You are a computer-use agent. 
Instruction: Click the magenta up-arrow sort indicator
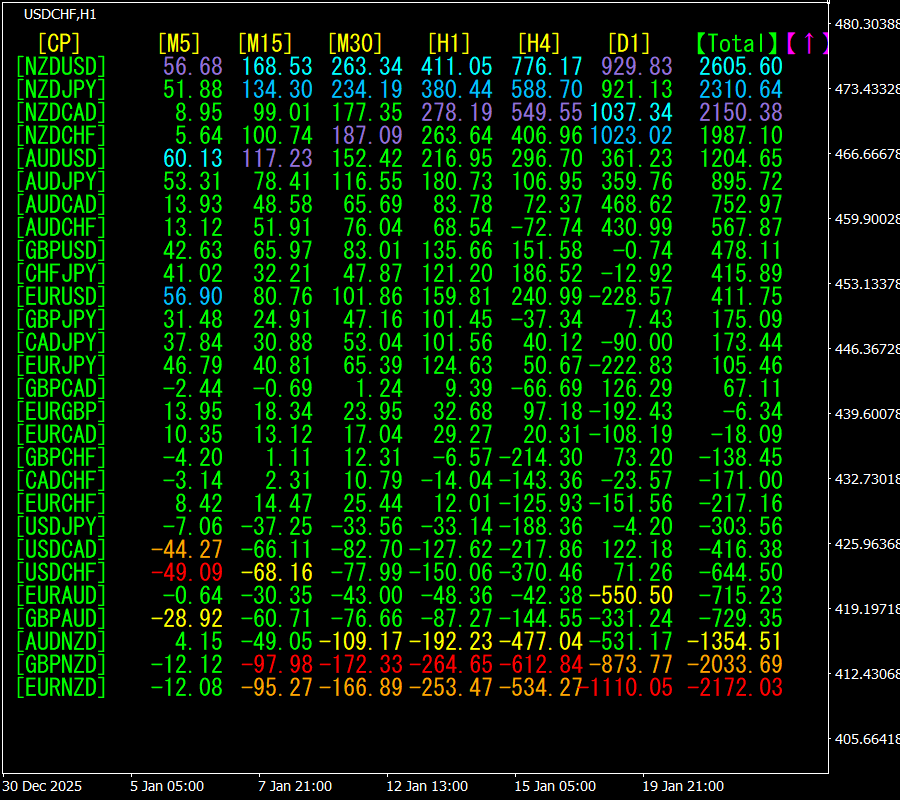coord(808,44)
